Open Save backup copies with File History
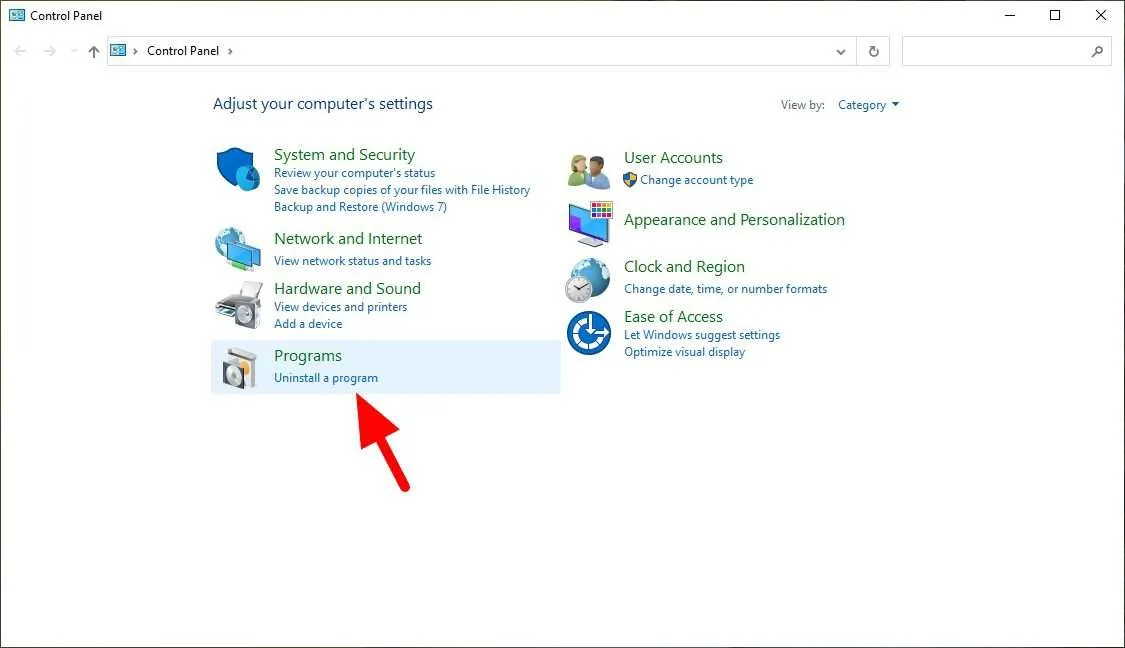Viewport: 1125px width, 648px height. pos(402,190)
